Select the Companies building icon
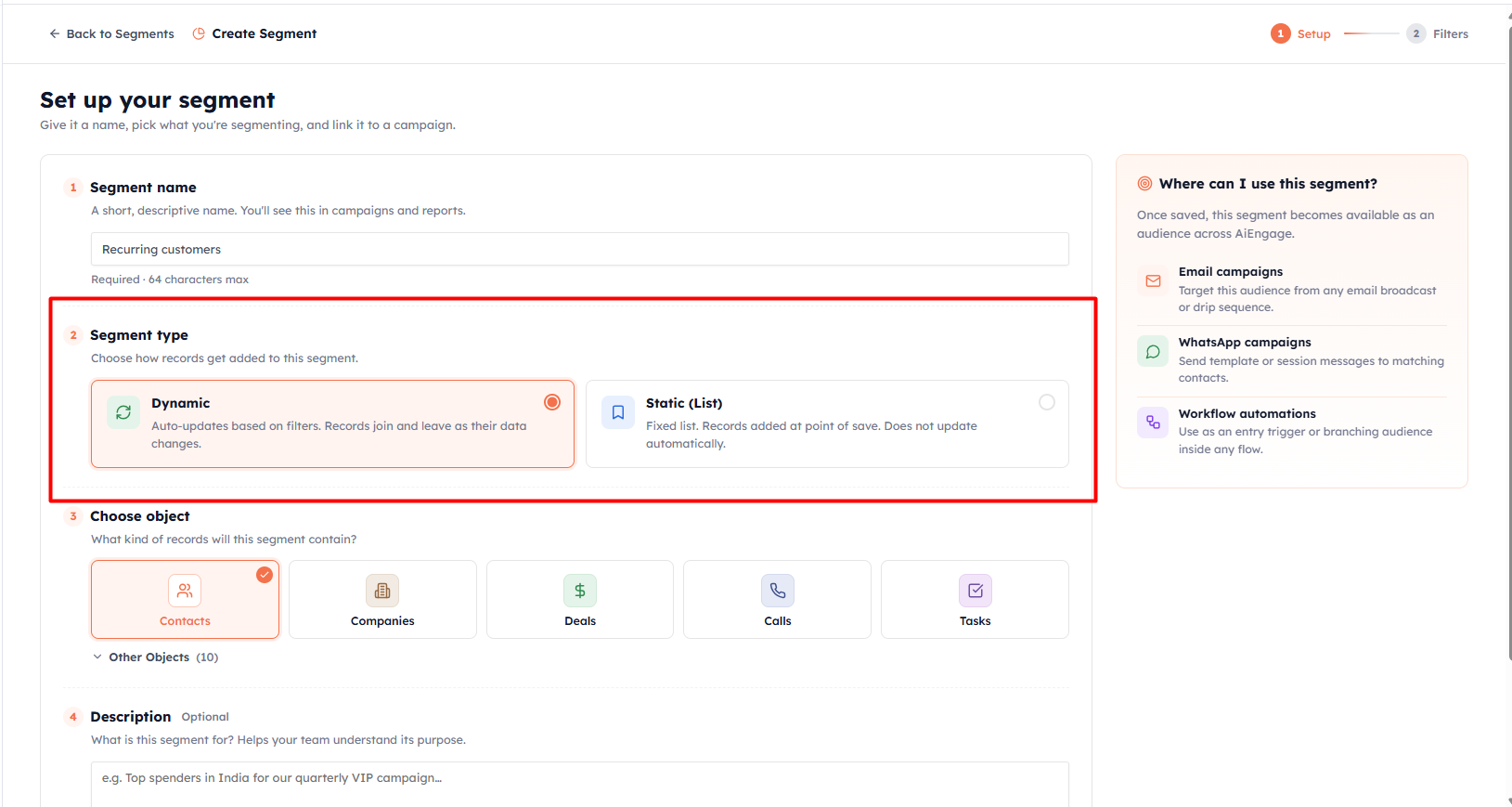Image resolution: width=1512 pixels, height=807 pixels. click(382, 591)
